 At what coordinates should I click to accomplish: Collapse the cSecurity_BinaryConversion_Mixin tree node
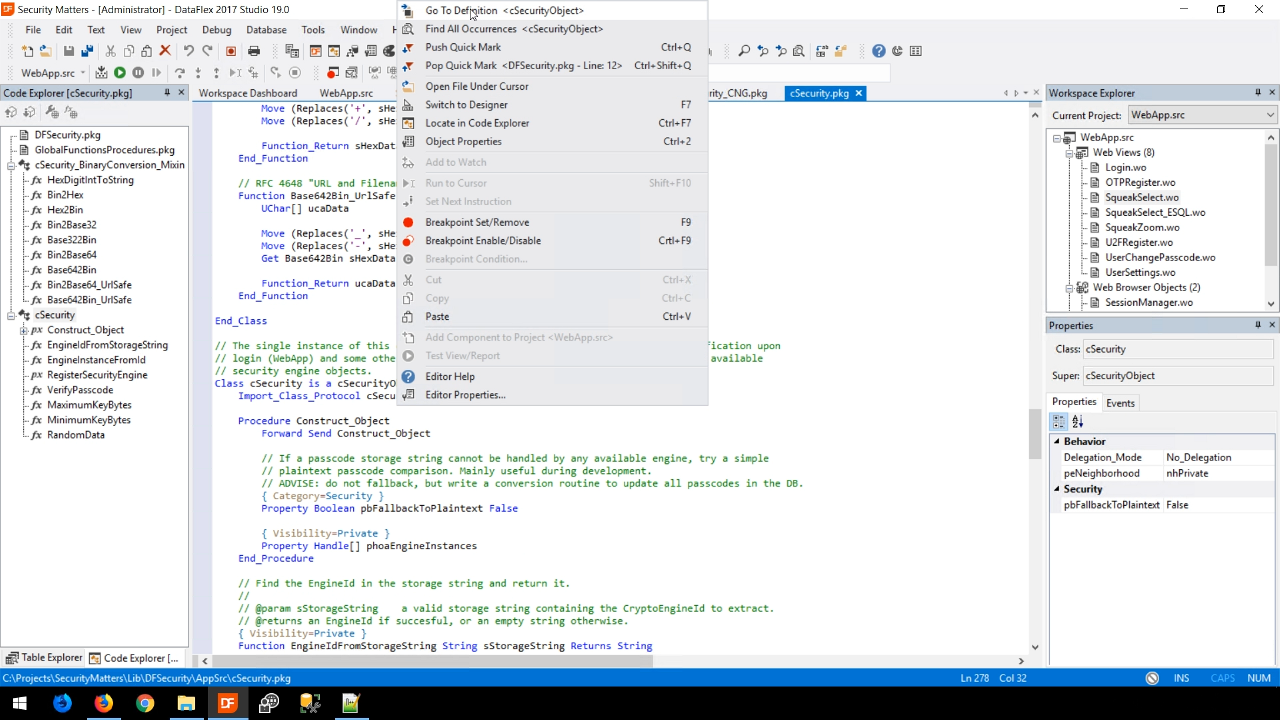(x=11, y=165)
